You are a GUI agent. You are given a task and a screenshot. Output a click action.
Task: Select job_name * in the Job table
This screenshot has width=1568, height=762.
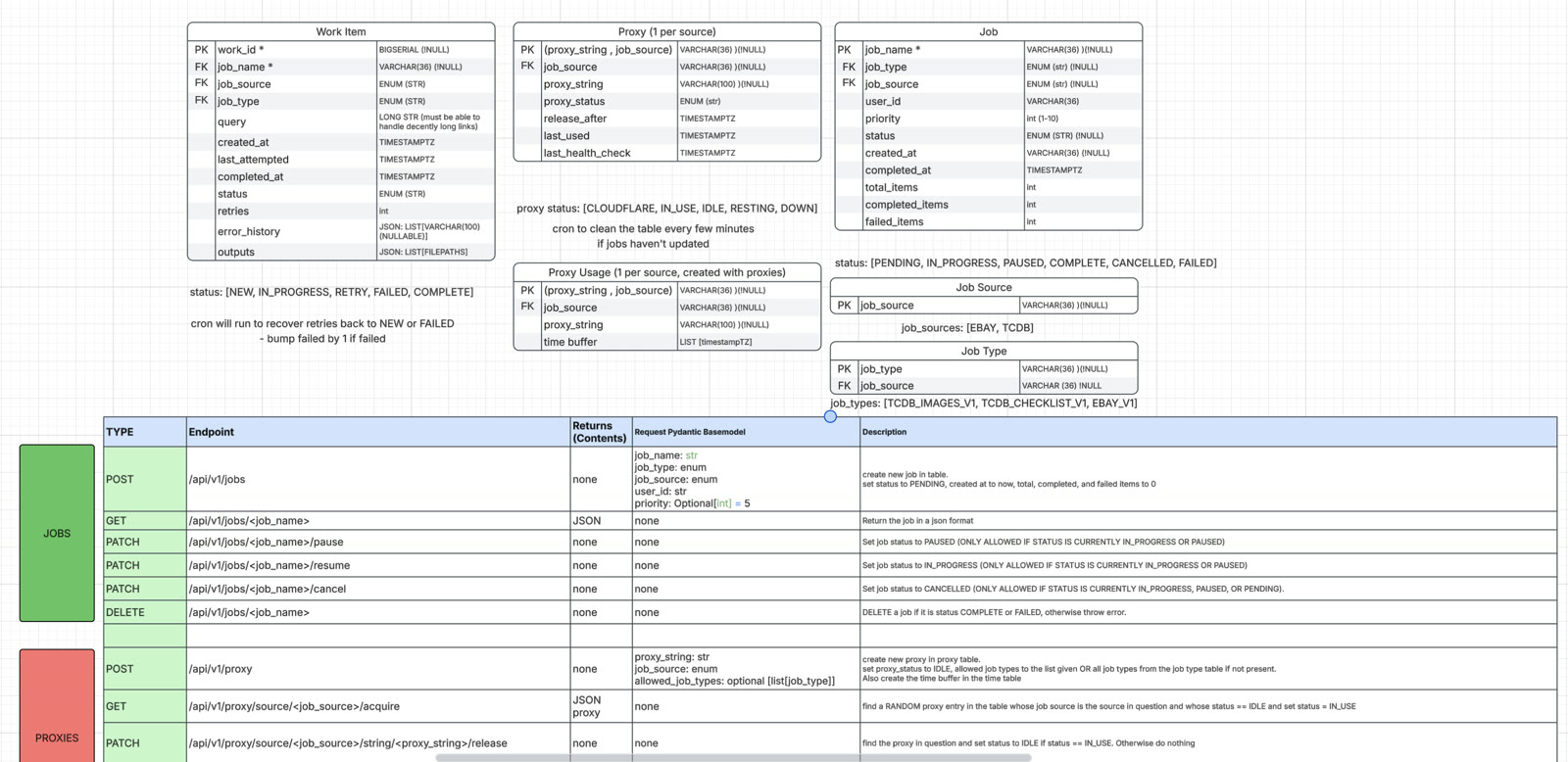[944, 50]
